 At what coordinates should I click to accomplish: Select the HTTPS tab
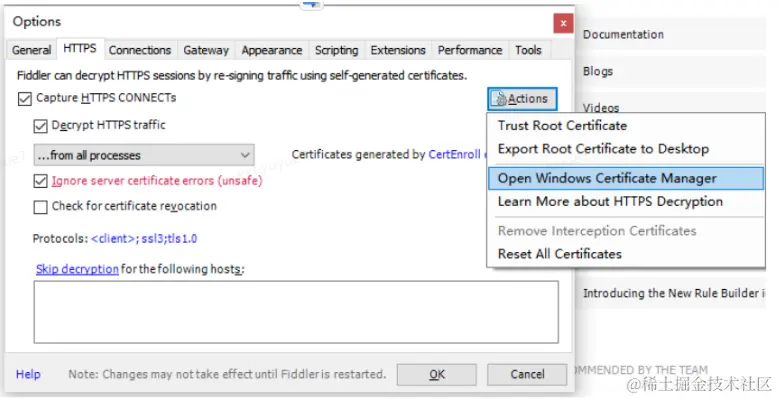(80, 49)
